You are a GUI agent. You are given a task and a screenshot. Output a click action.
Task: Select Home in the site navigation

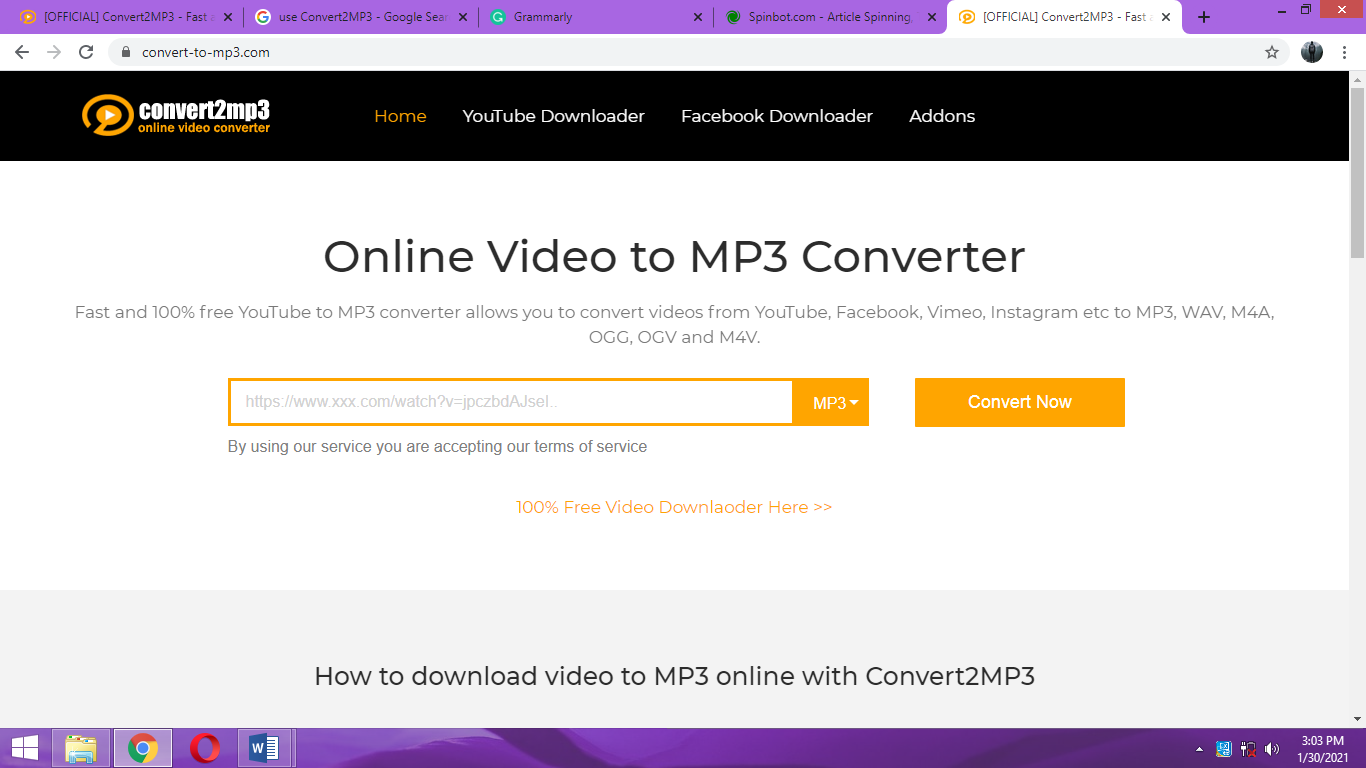click(x=400, y=116)
